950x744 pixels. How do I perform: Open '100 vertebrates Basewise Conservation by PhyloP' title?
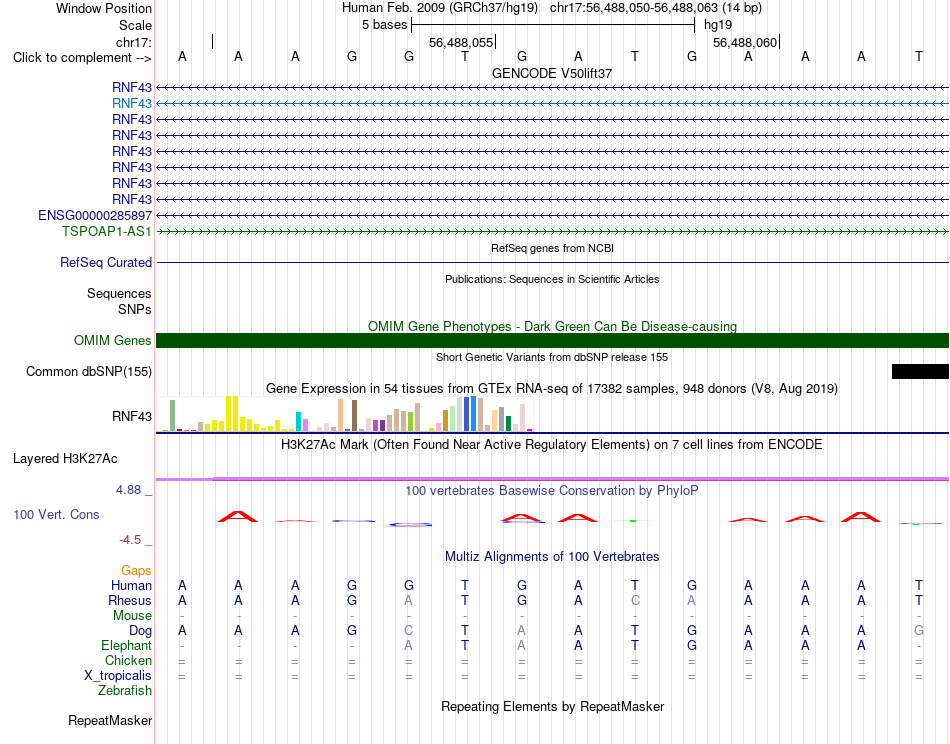coord(552,491)
